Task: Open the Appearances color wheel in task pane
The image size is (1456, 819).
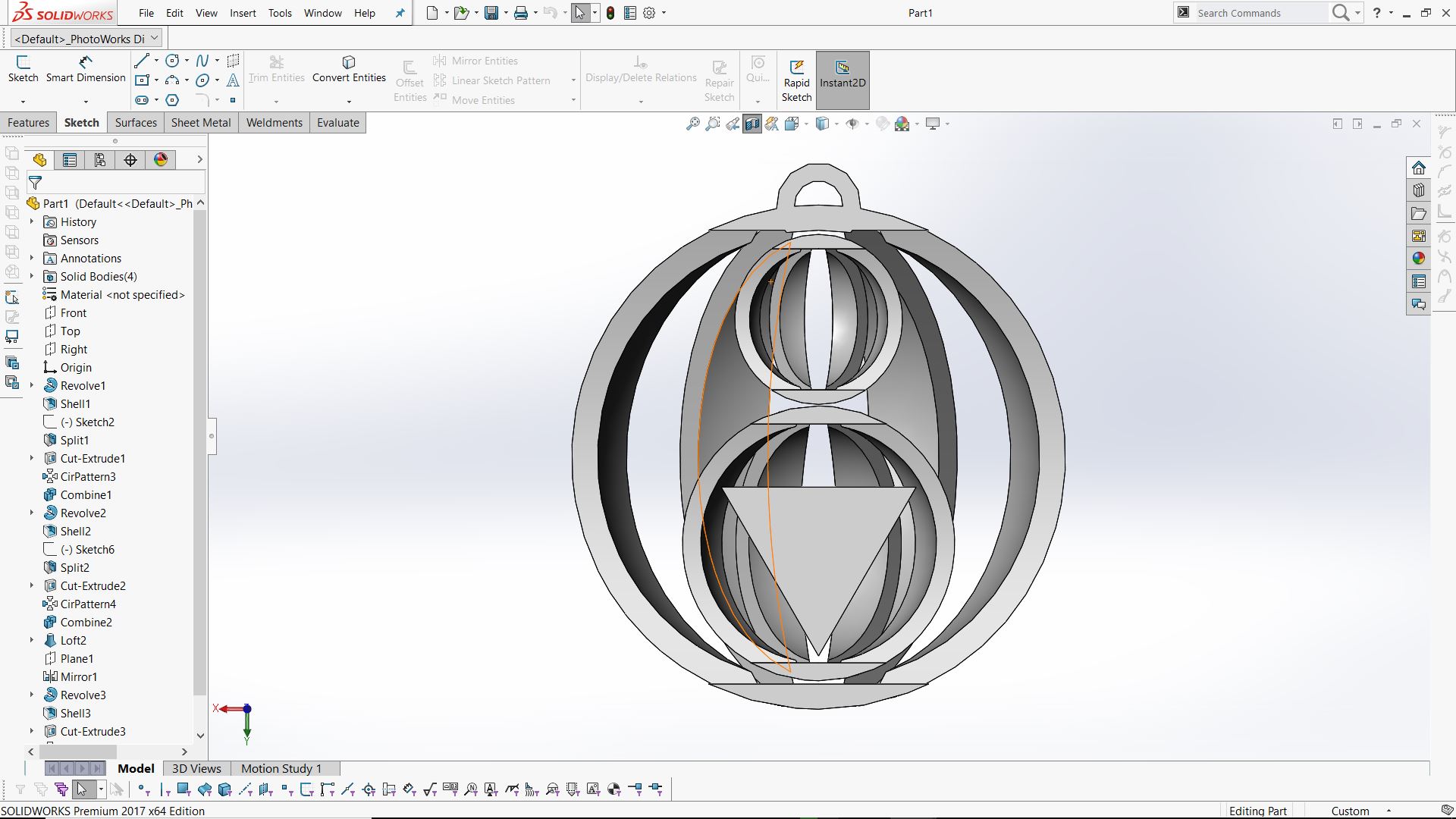Action: pos(1418,259)
